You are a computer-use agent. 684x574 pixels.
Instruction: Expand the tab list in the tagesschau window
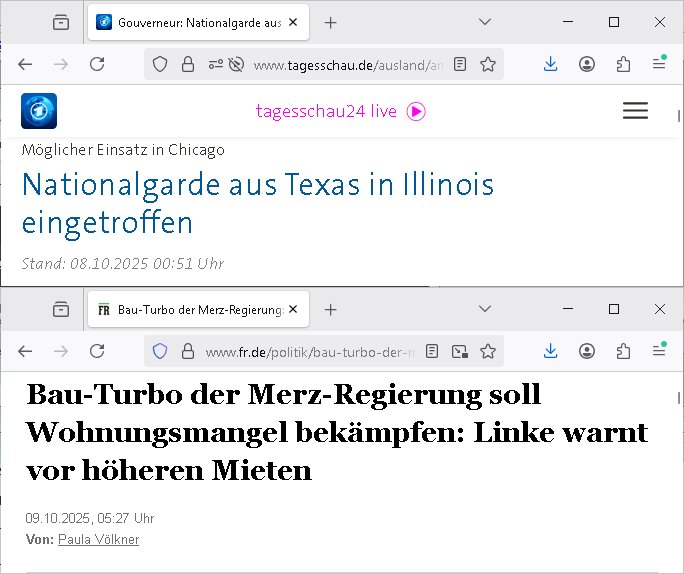(485, 22)
